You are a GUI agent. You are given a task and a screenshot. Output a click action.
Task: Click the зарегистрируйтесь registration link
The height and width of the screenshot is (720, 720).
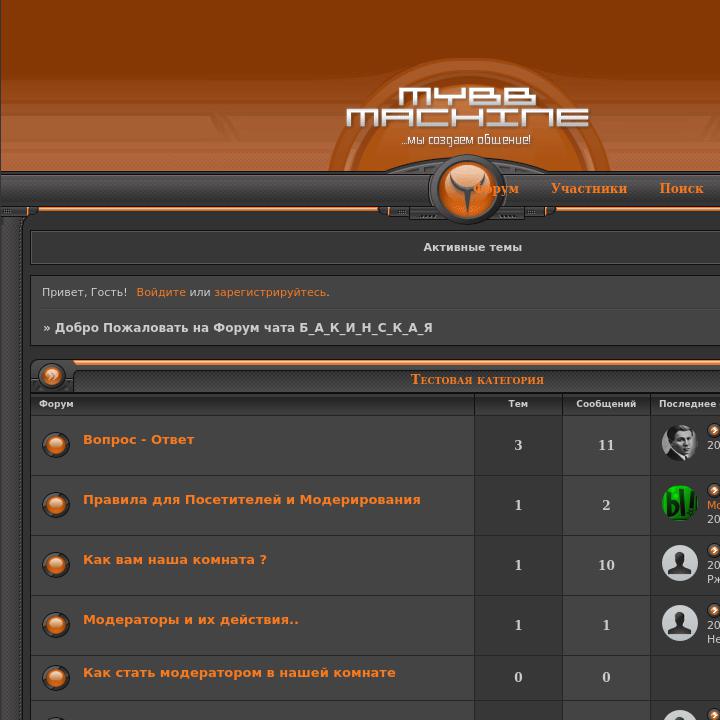pyautogui.click(x=272, y=292)
